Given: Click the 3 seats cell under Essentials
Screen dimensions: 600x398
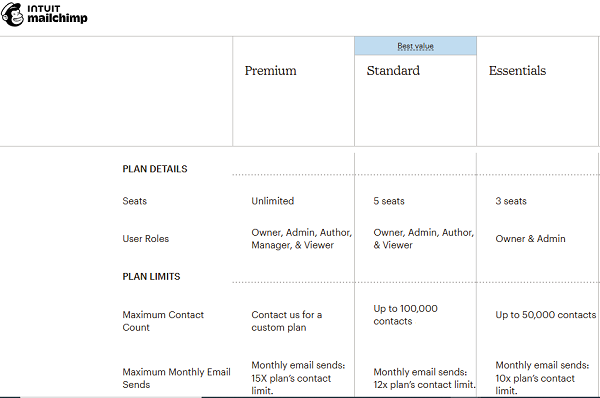Looking at the screenshot, I should tap(511, 201).
